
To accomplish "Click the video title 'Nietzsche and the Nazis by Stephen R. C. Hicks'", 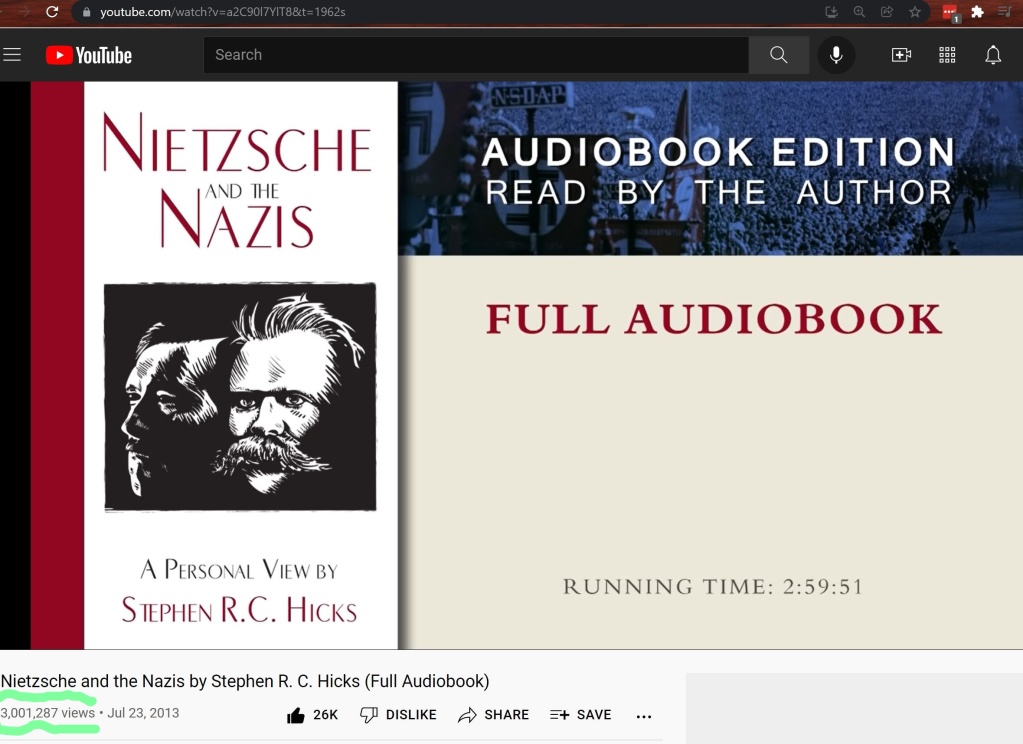I will pyautogui.click(x=245, y=681).
